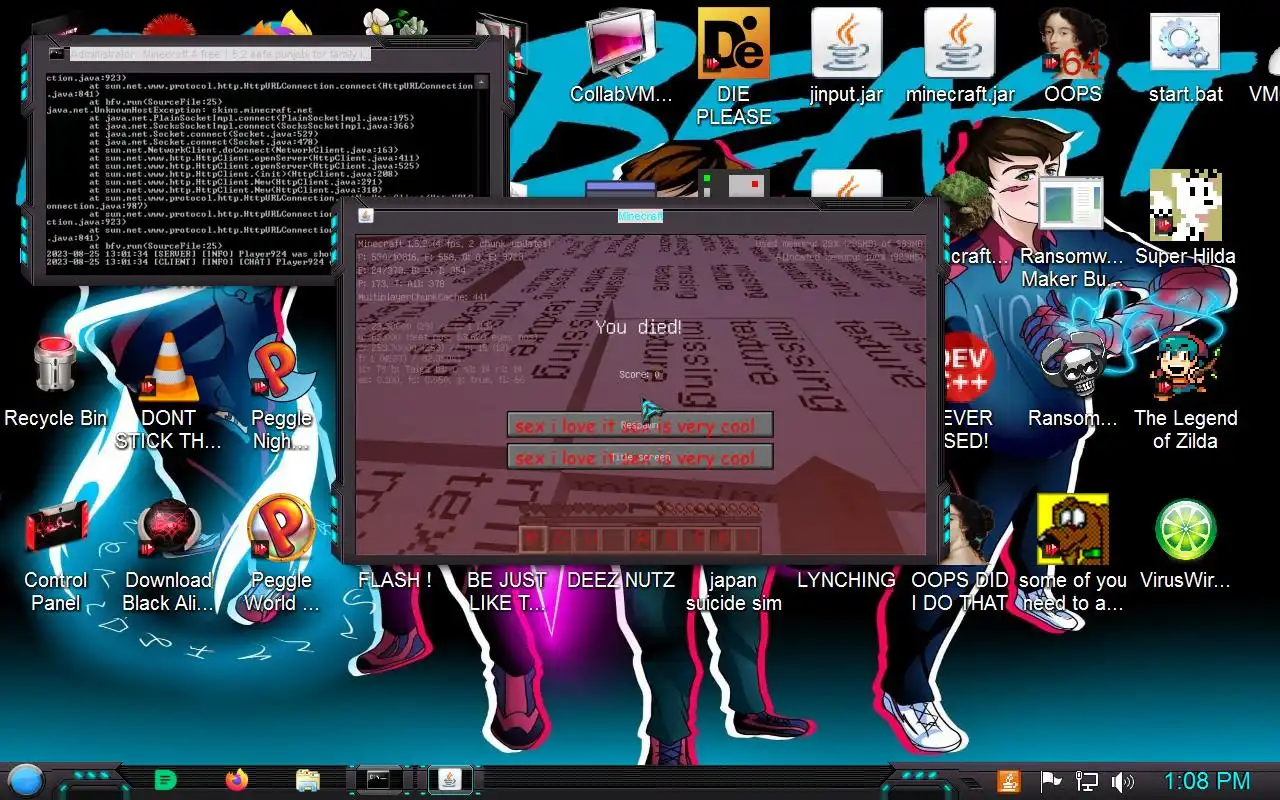Open the Start orb on the taskbar
The height and width of the screenshot is (800, 1280).
26,780
